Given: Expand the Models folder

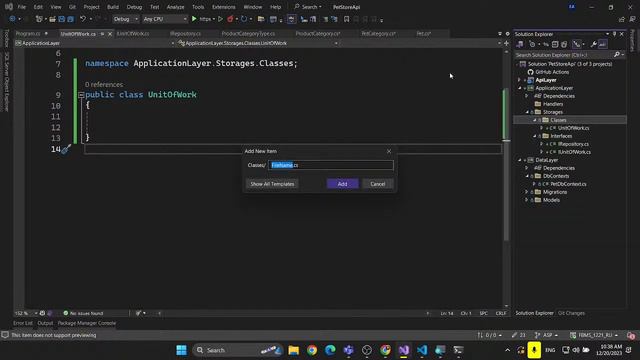Looking at the screenshot, I should click(527, 200).
